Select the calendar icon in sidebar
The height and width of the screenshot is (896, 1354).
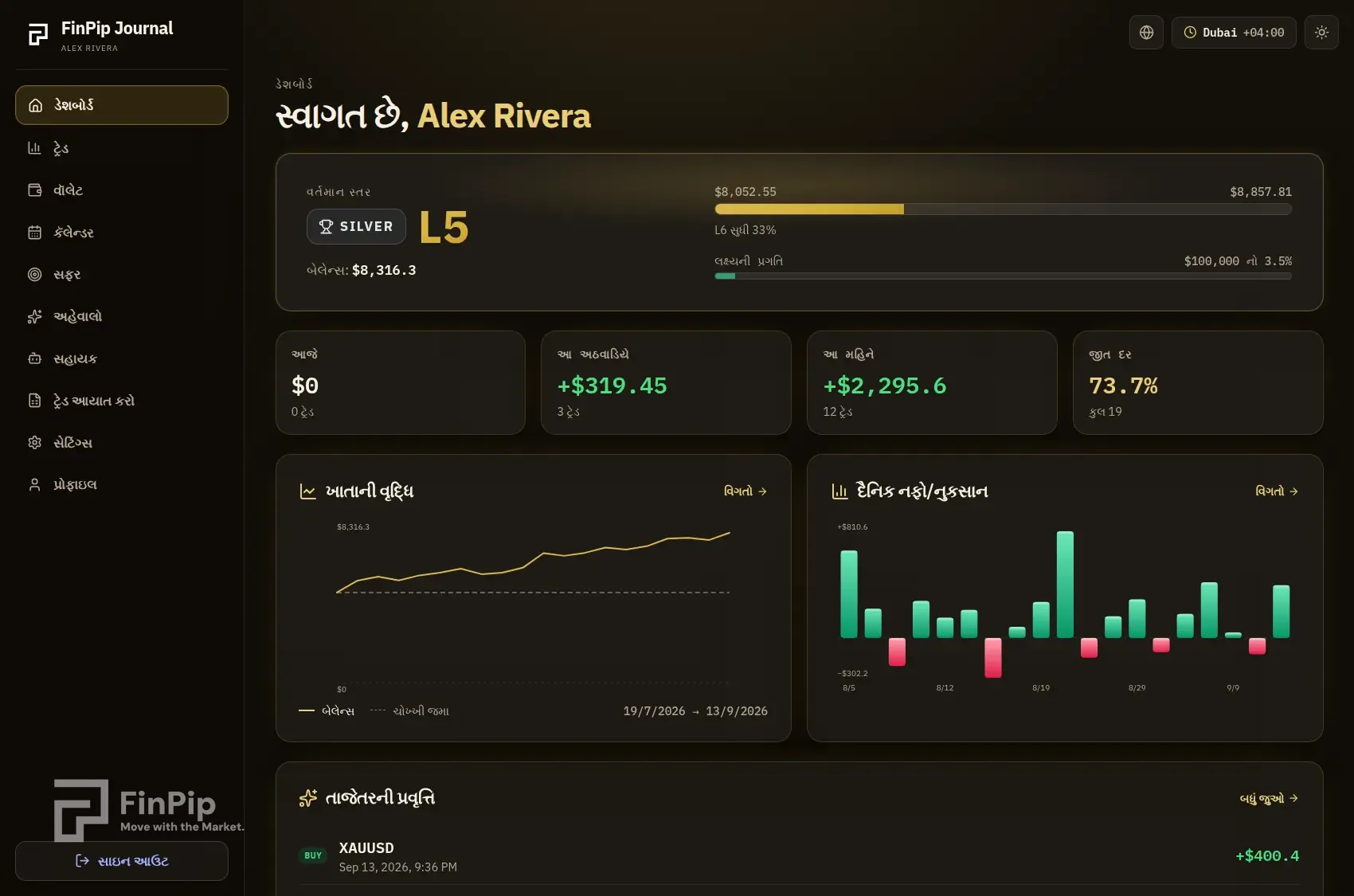pos(34,233)
